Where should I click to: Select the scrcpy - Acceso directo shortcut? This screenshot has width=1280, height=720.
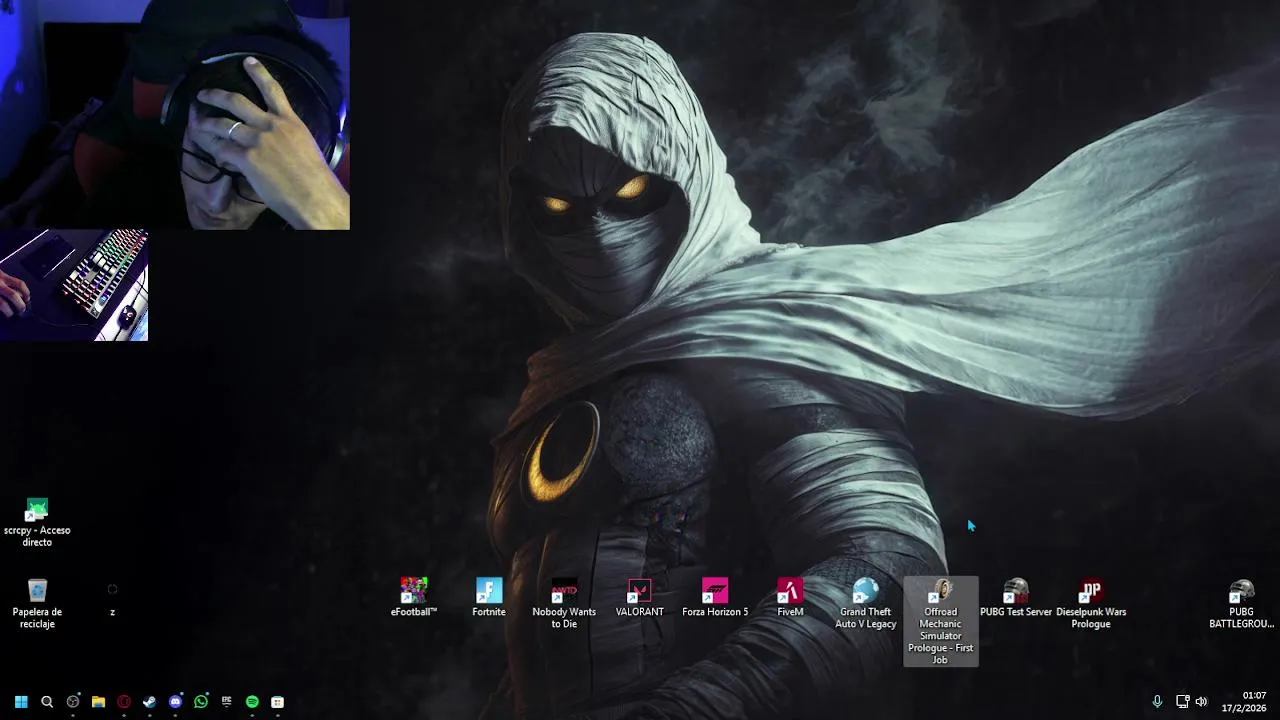pos(37,523)
